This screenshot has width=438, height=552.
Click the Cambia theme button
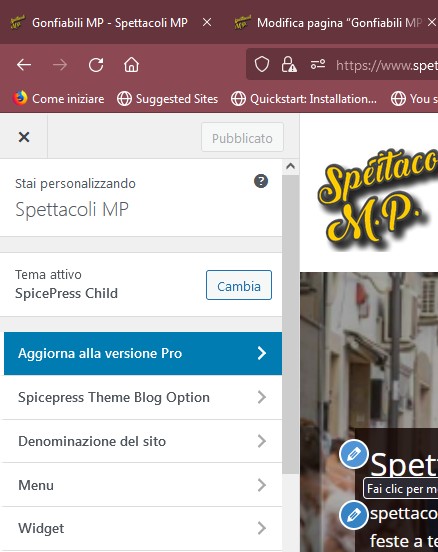[x=239, y=285]
